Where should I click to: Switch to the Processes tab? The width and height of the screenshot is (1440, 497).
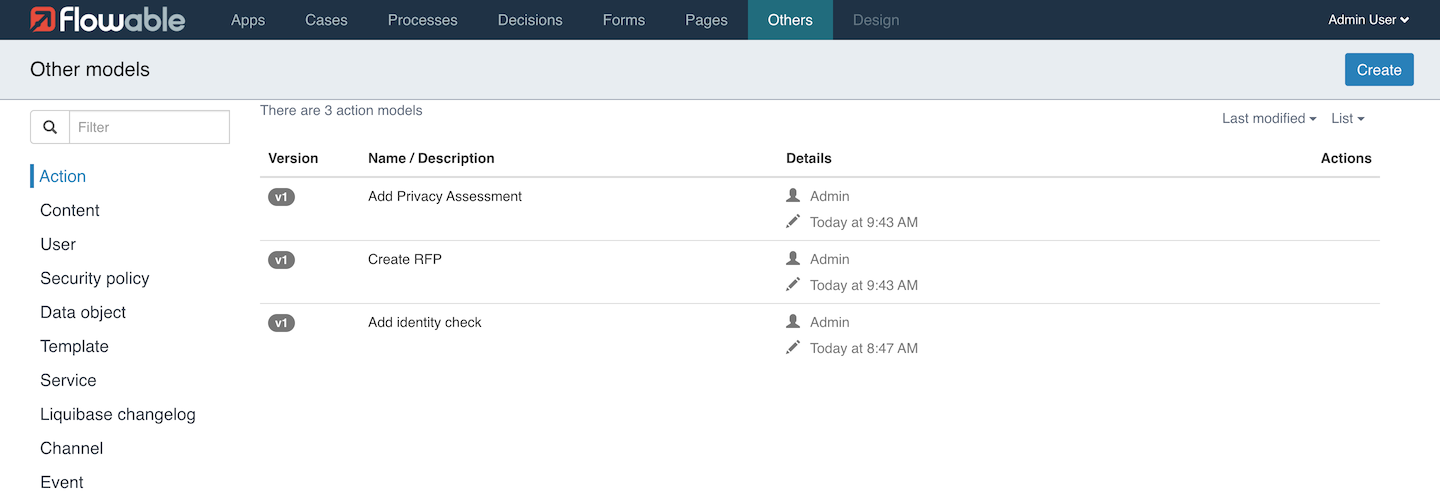coord(422,20)
